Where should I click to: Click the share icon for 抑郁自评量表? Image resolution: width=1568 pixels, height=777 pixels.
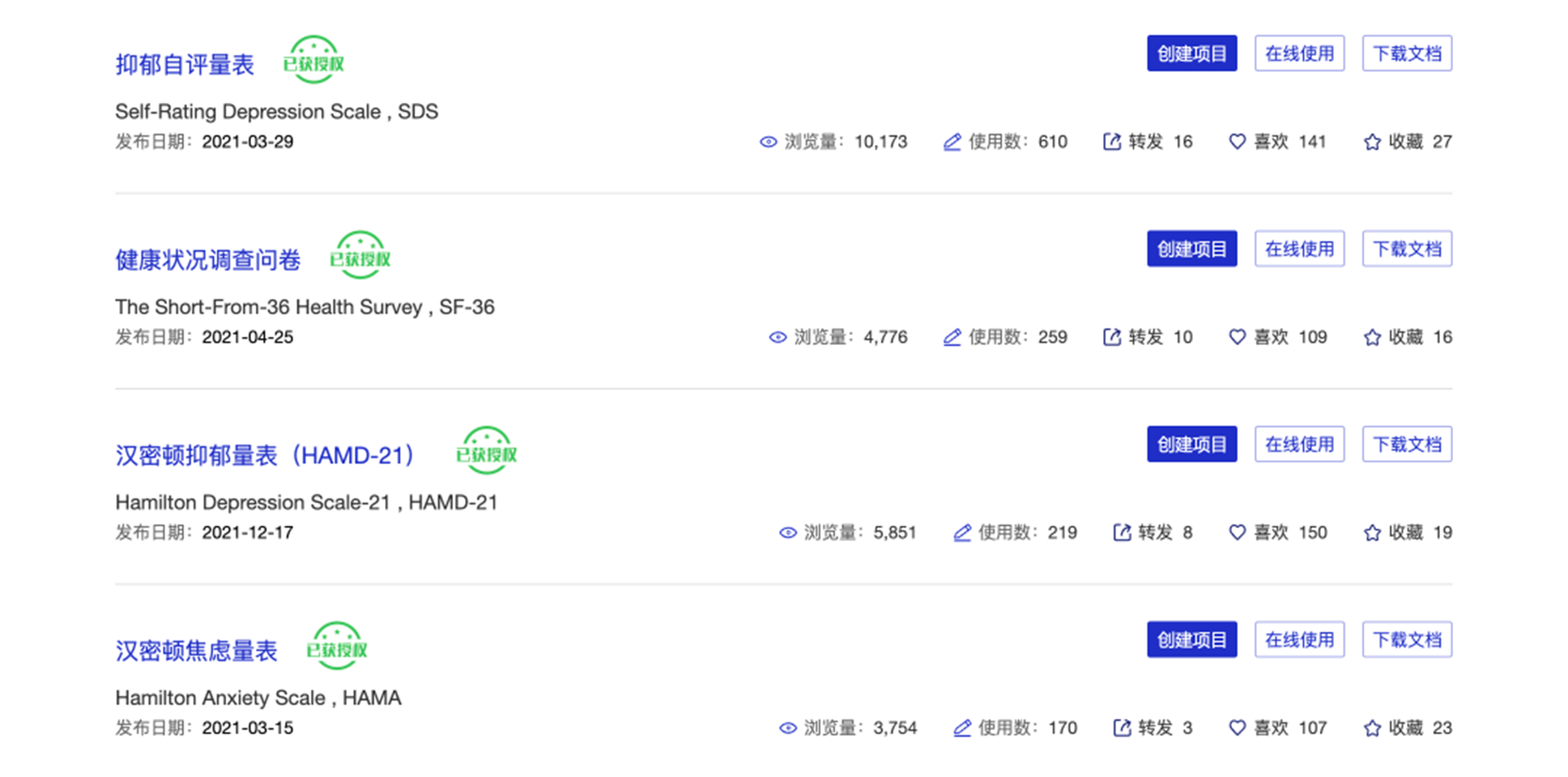[x=1112, y=142]
